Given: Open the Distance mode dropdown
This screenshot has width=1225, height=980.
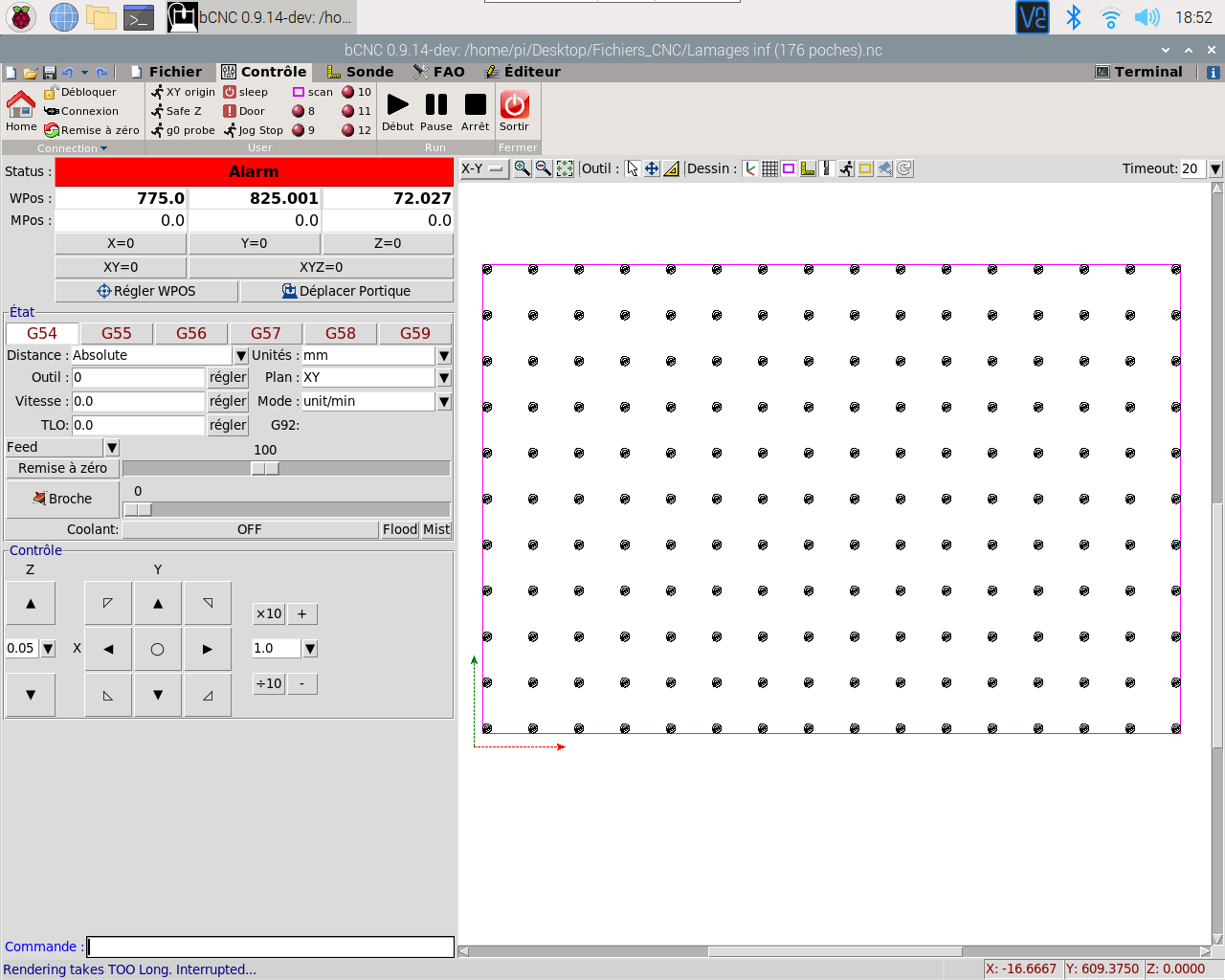Looking at the screenshot, I should (241, 355).
